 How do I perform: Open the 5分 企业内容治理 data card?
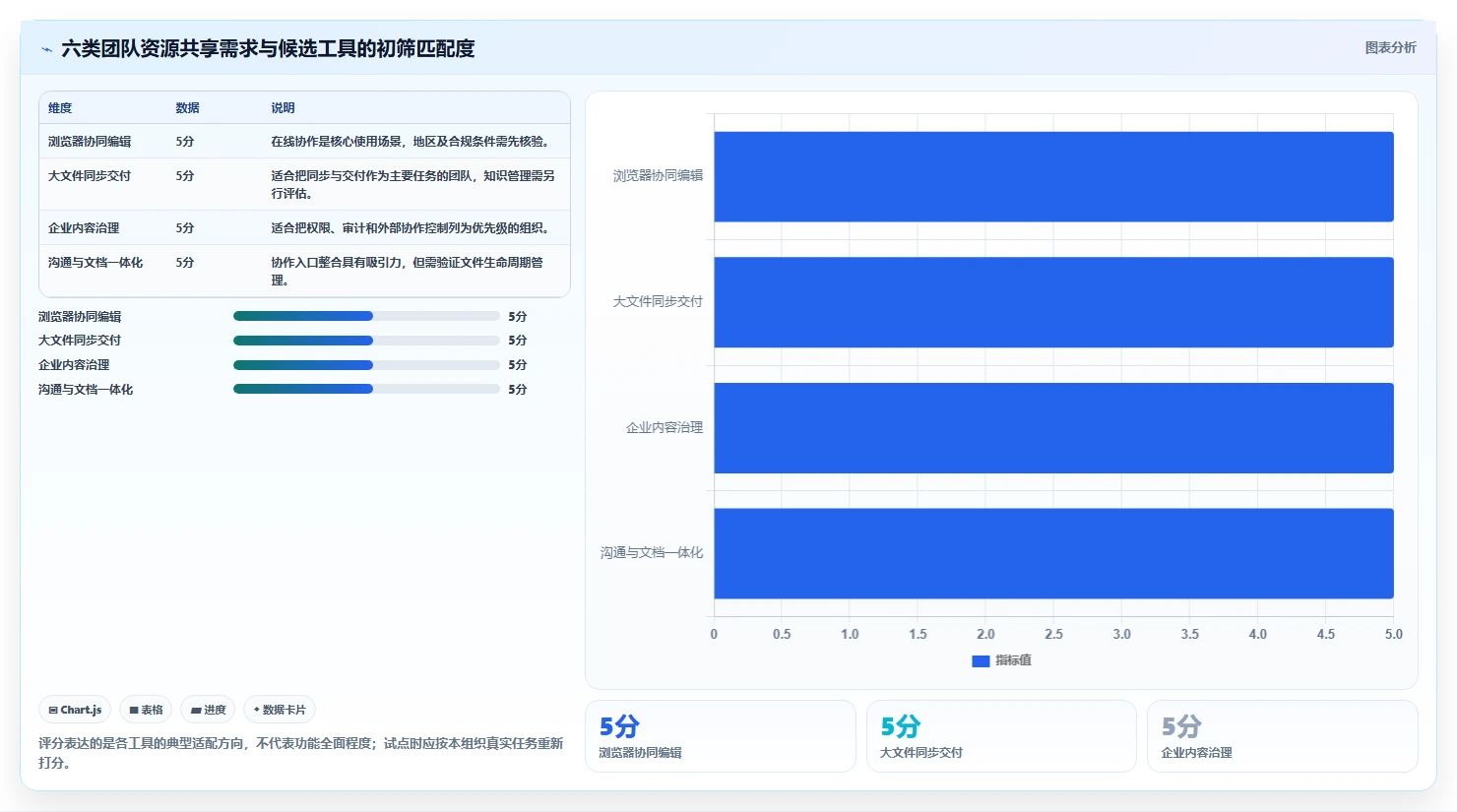[x=1283, y=736]
